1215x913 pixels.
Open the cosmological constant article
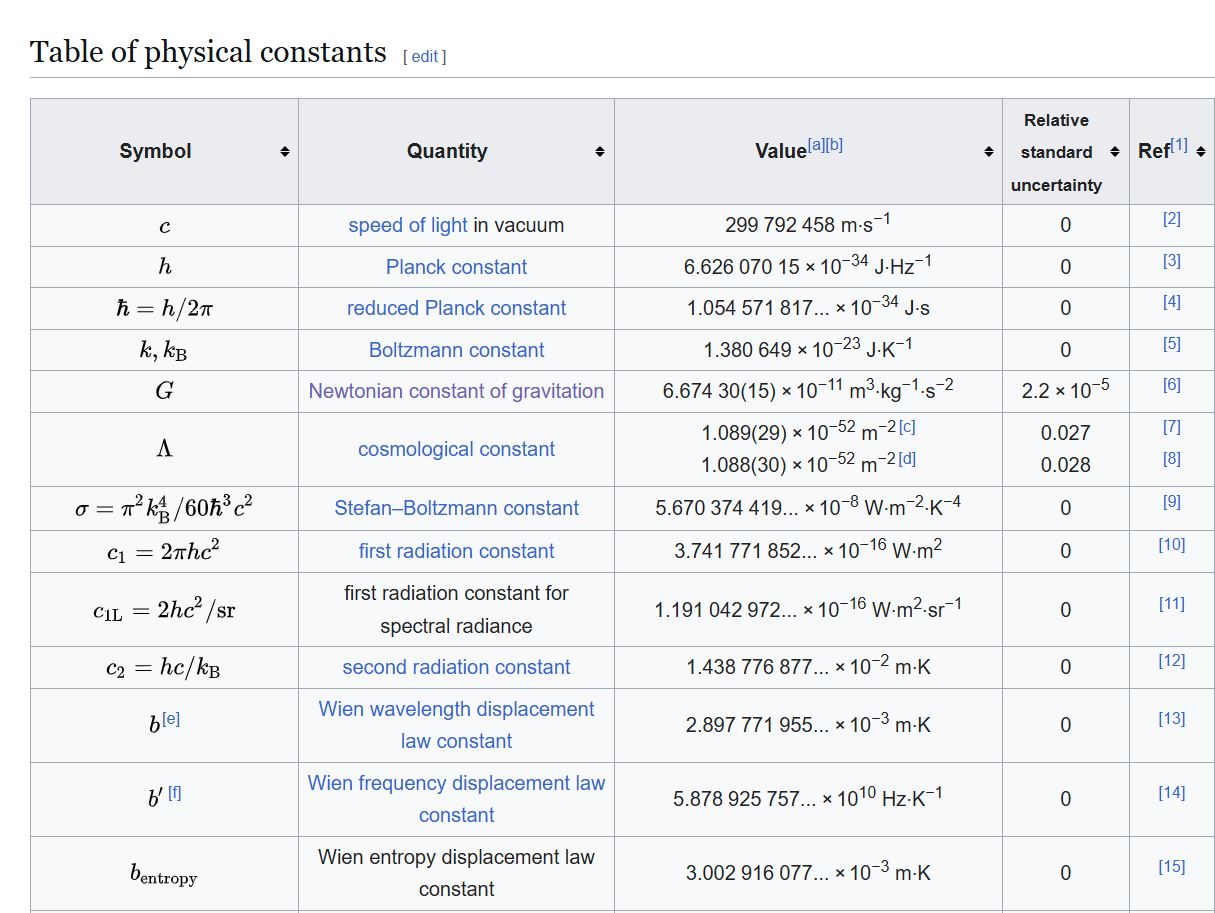coord(456,449)
